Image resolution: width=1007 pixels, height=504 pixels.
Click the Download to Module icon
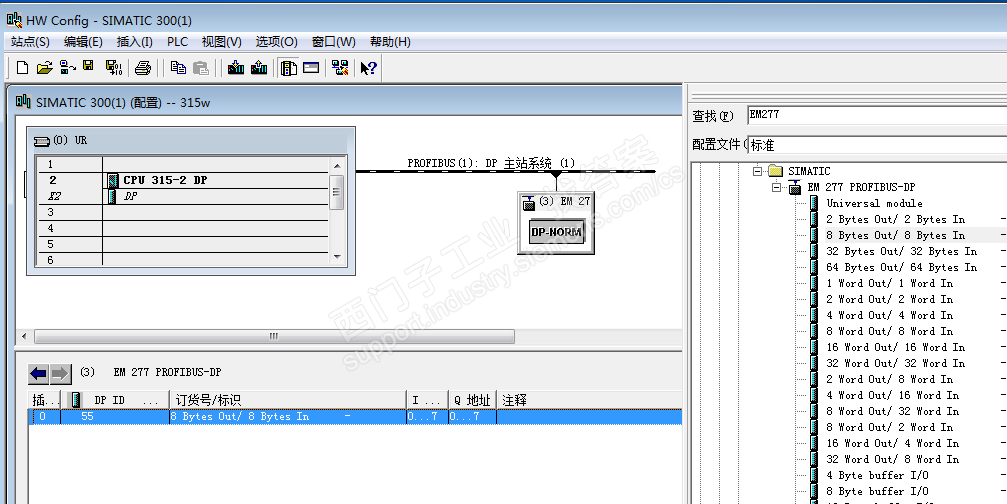tap(236, 68)
